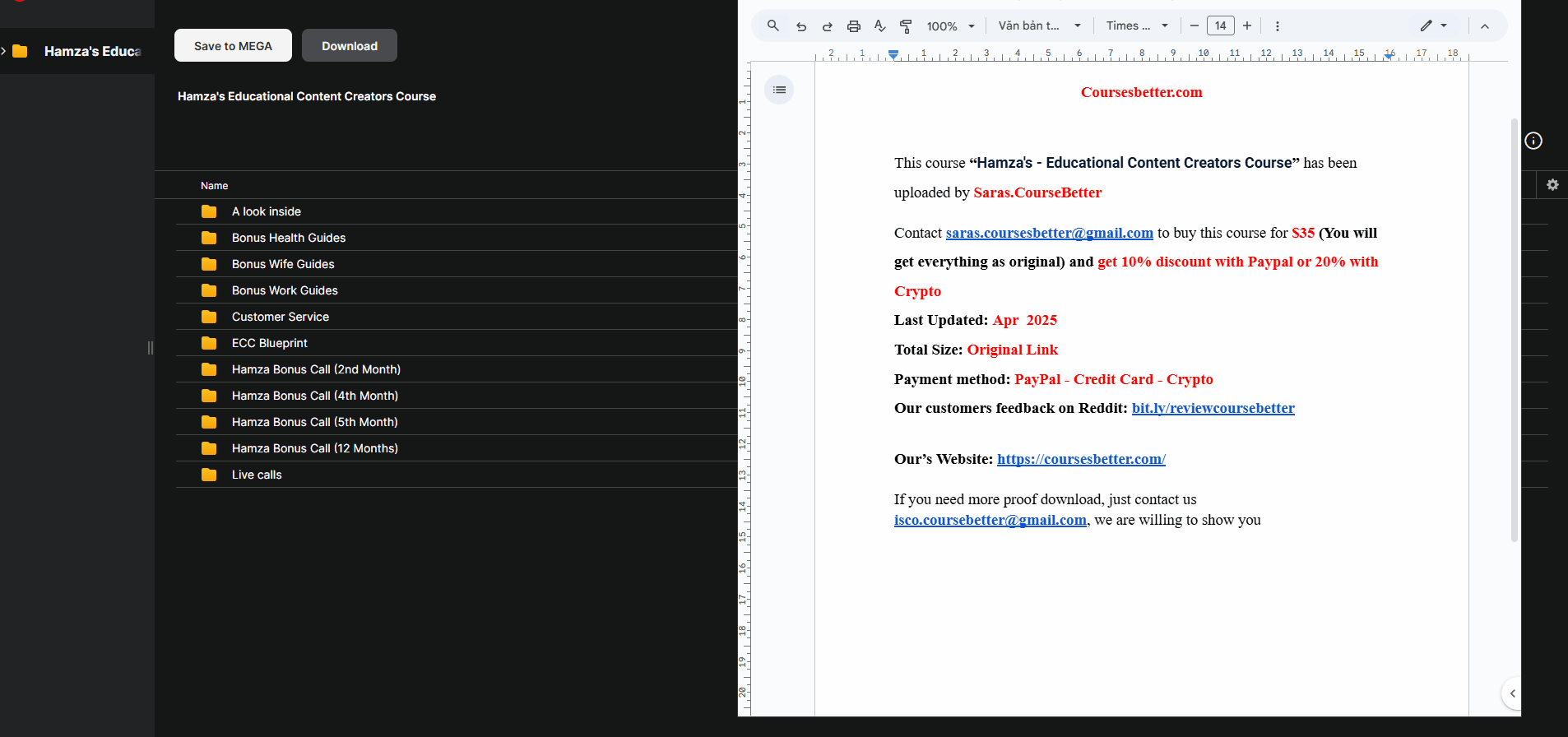Open Hamza Bonus Call (5th Month) folder

[457, 422]
